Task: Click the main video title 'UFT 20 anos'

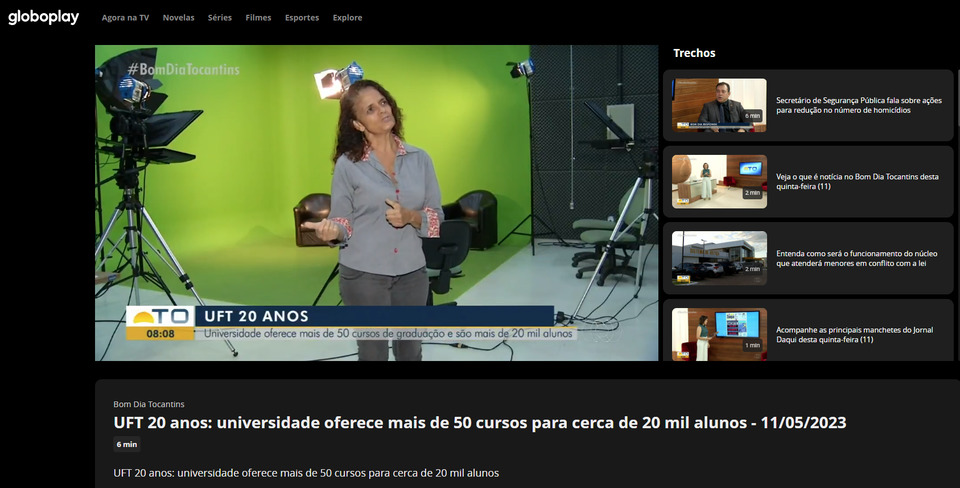Action: click(480, 422)
